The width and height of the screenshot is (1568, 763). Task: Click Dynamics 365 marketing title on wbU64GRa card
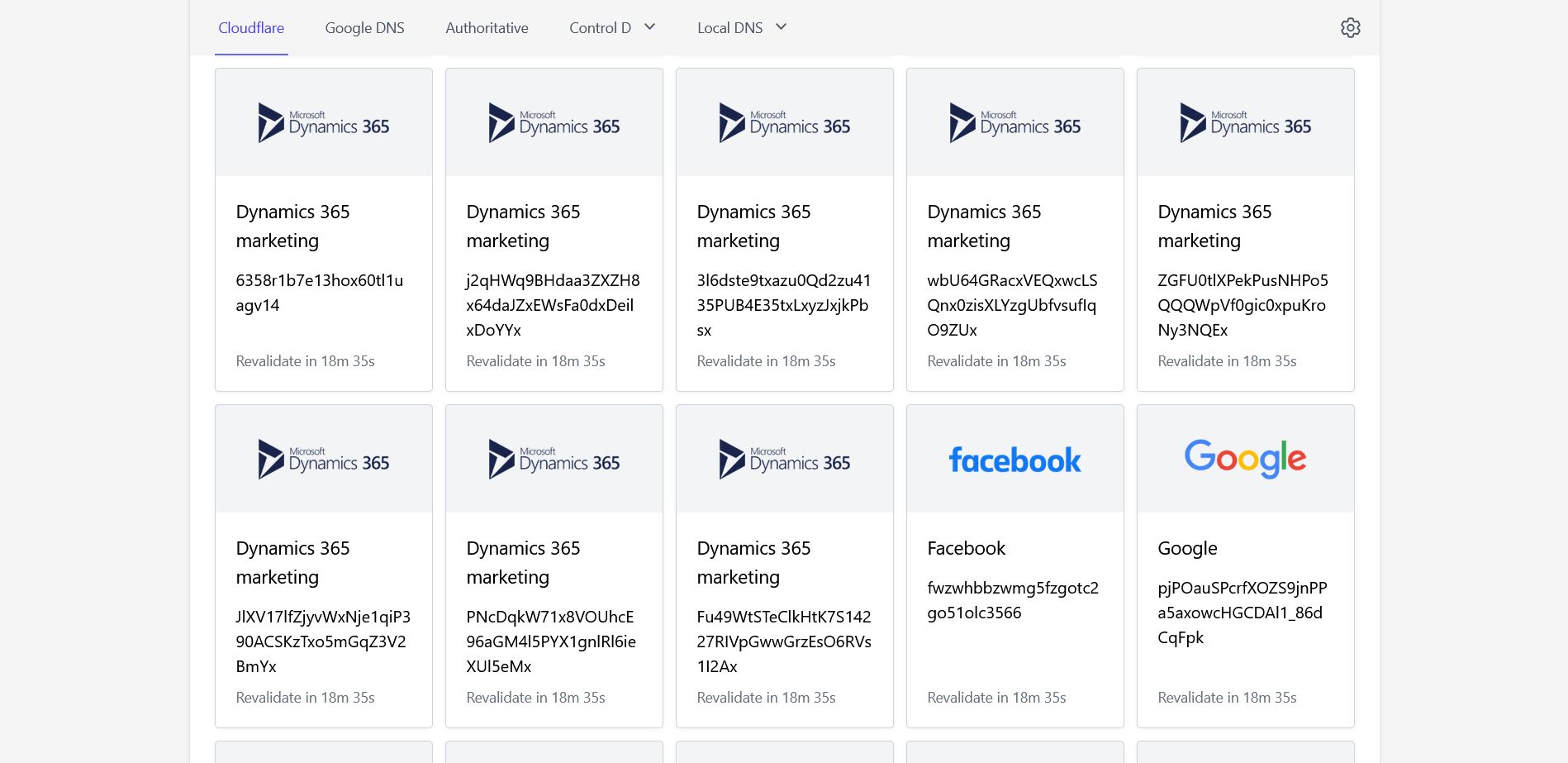pos(984,226)
